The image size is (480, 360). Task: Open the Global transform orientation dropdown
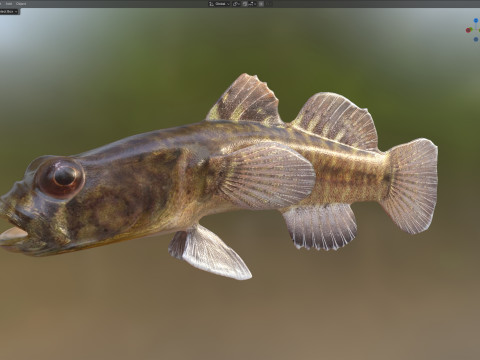(219, 4)
